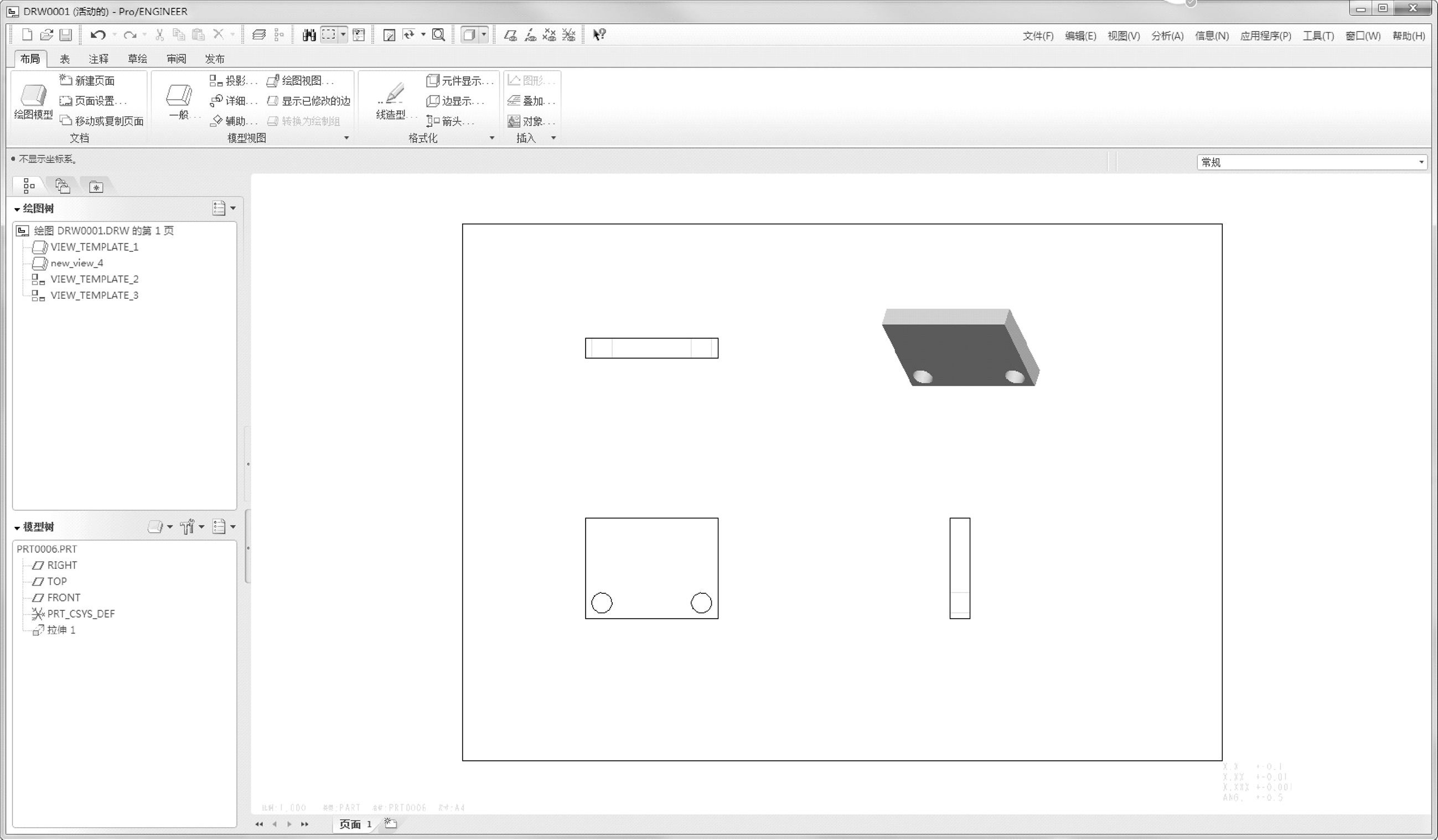1438x840 pixels.
Task: Select VIEW_TEMPLATE_2 in drawing tree
Action: click(94, 279)
